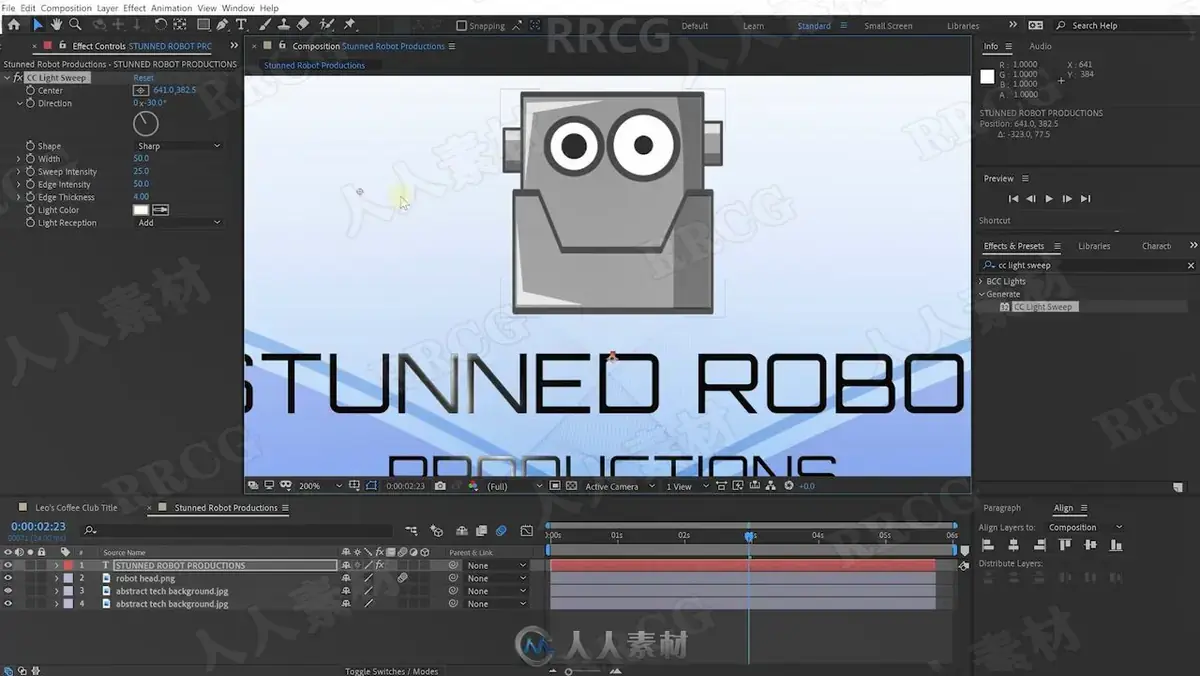Expand the Direction property twirl
Viewport: 1200px width, 676px height.
click(x=19, y=103)
